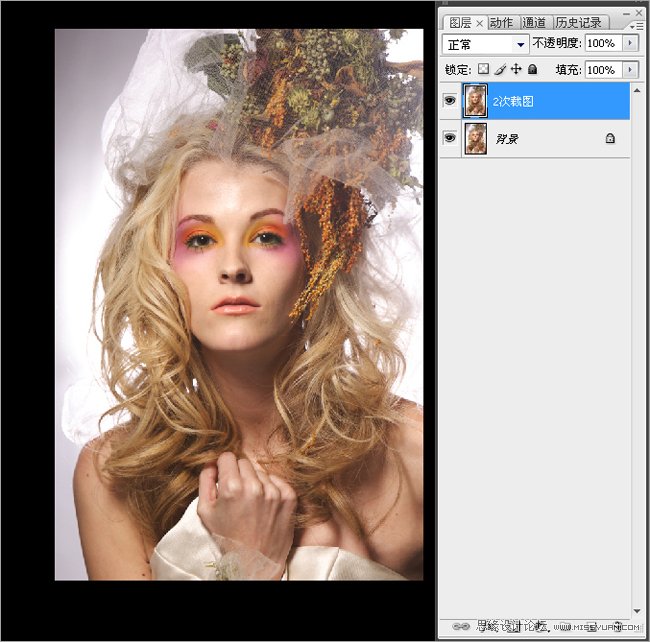650x642 pixels.
Task: Open the 正常 blend mode dropdown
Action: pyautogui.click(x=486, y=44)
